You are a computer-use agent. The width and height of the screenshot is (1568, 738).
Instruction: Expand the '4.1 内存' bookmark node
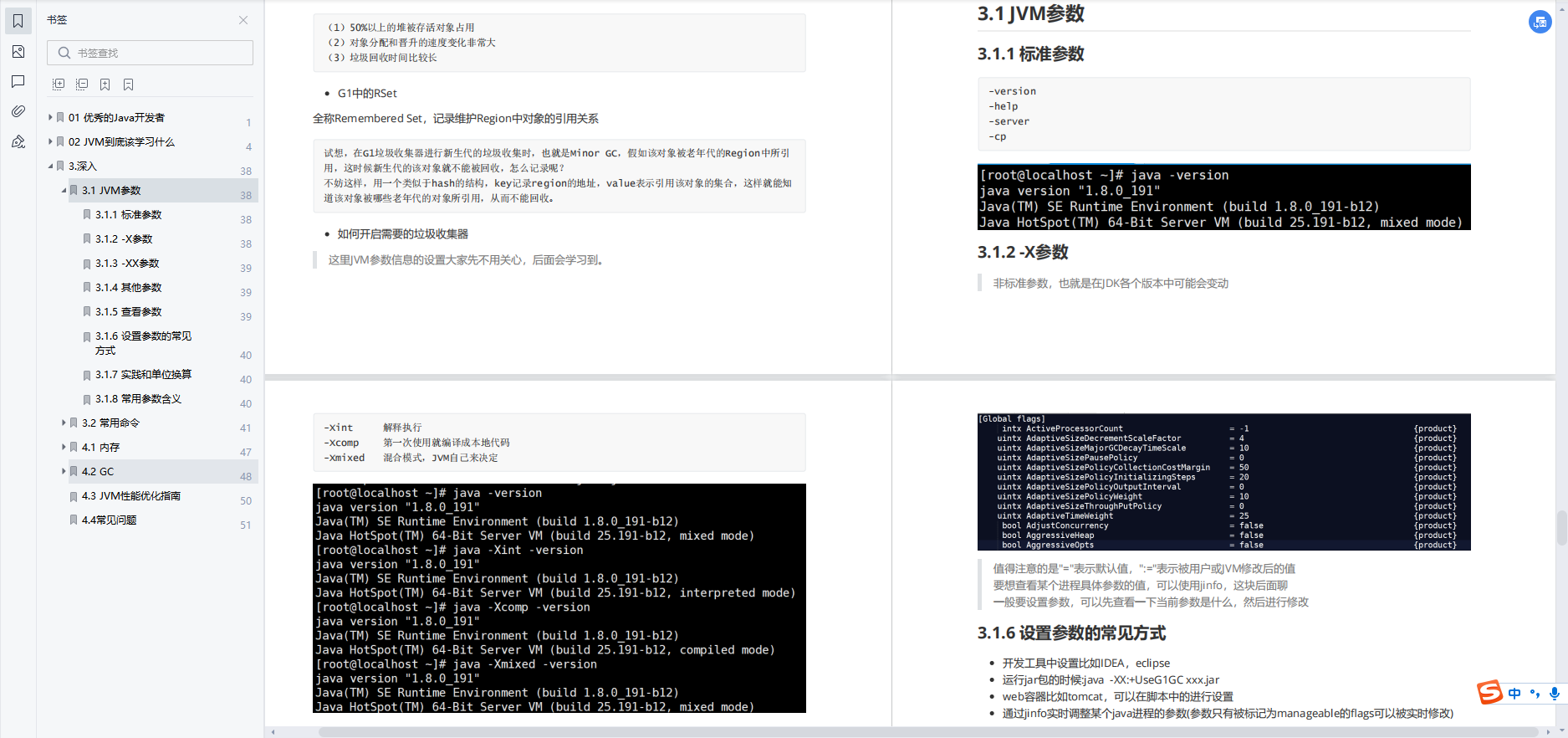64,447
